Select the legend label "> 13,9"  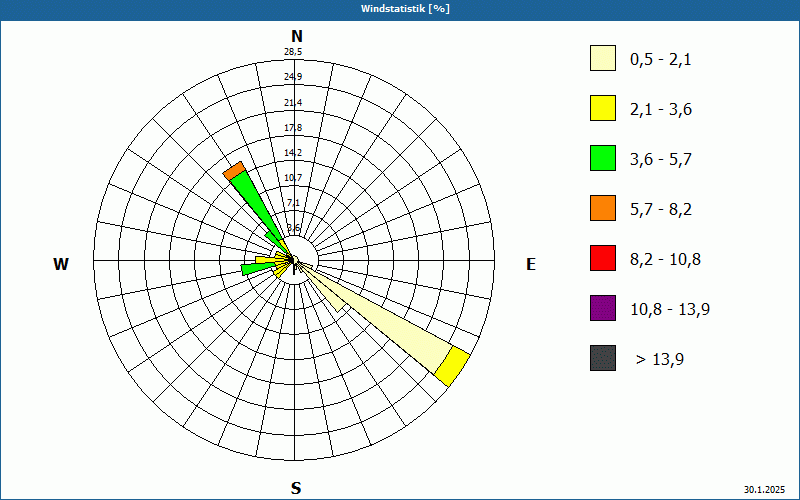click(x=659, y=360)
